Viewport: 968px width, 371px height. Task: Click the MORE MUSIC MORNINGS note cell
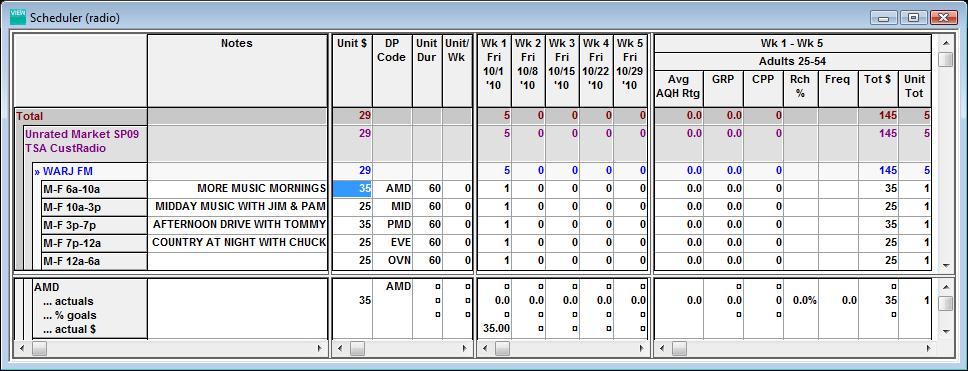pyautogui.click(x=237, y=189)
